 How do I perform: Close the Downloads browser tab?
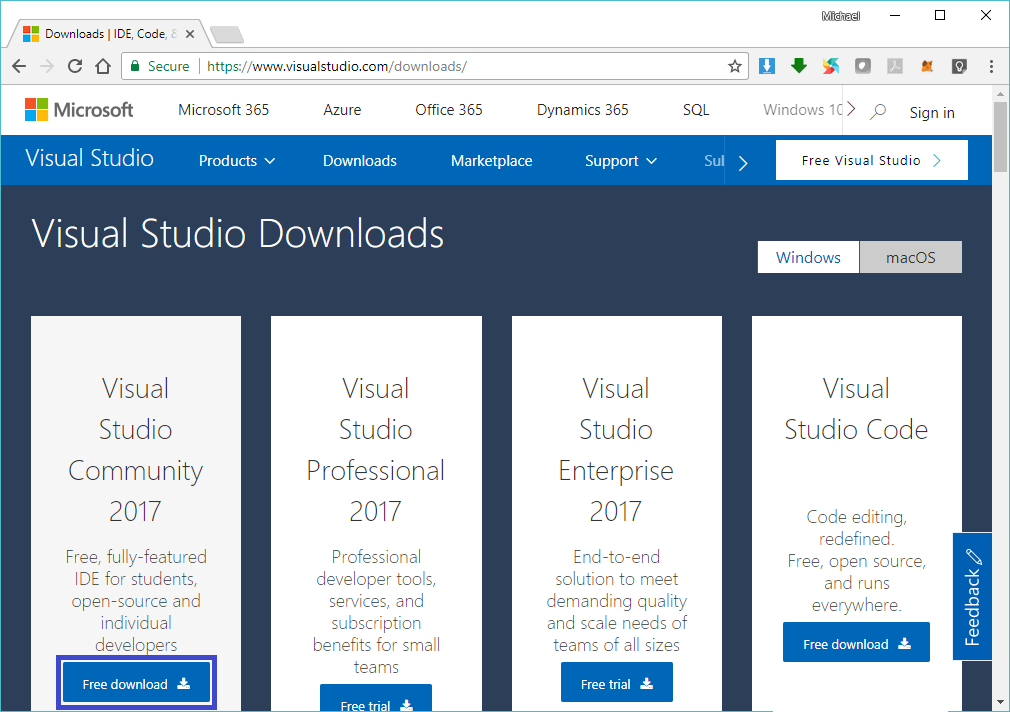click(190, 34)
